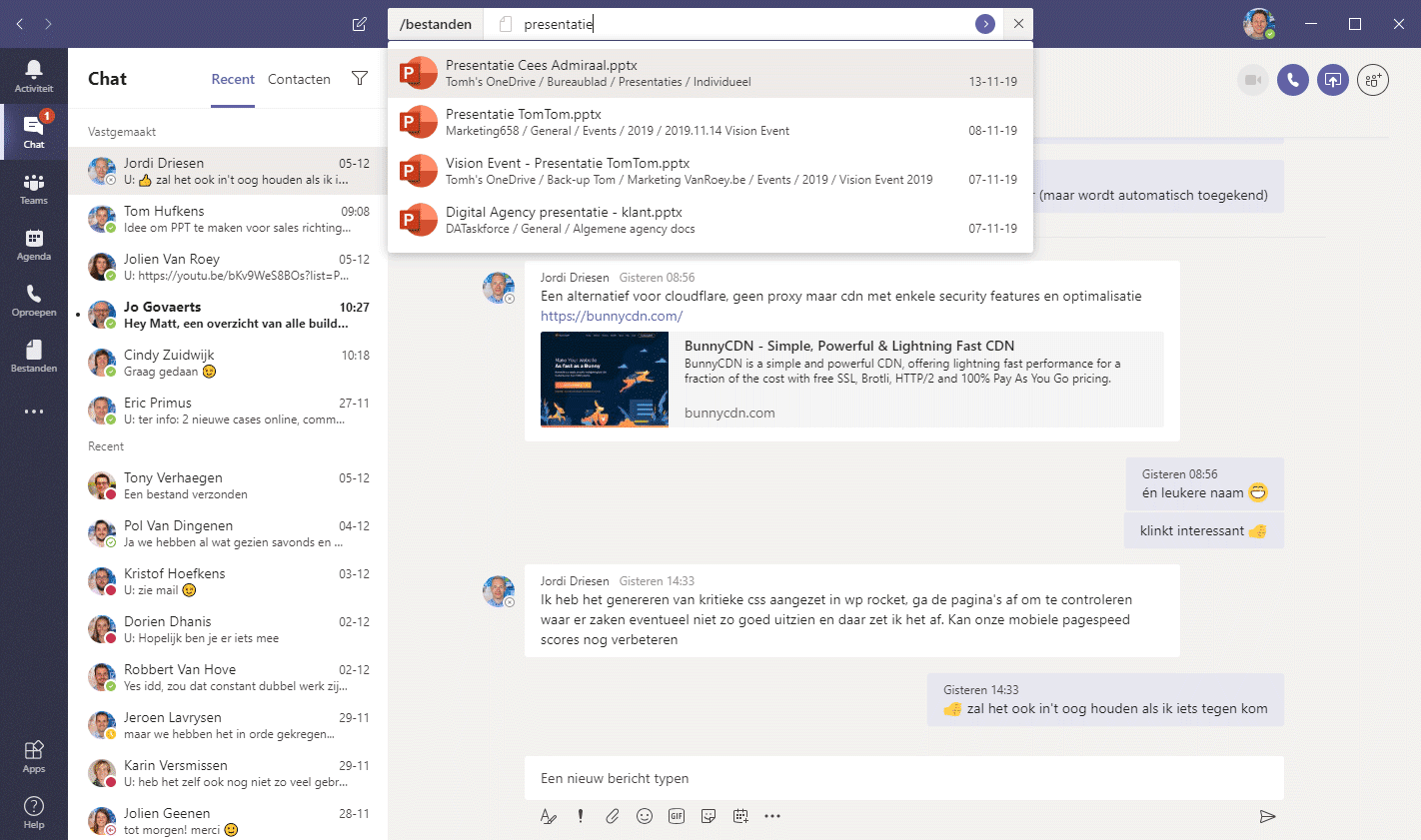Image resolution: width=1421 pixels, height=840 pixels.
Task: Go to Teams in the sidebar
Action: pyautogui.click(x=34, y=188)
